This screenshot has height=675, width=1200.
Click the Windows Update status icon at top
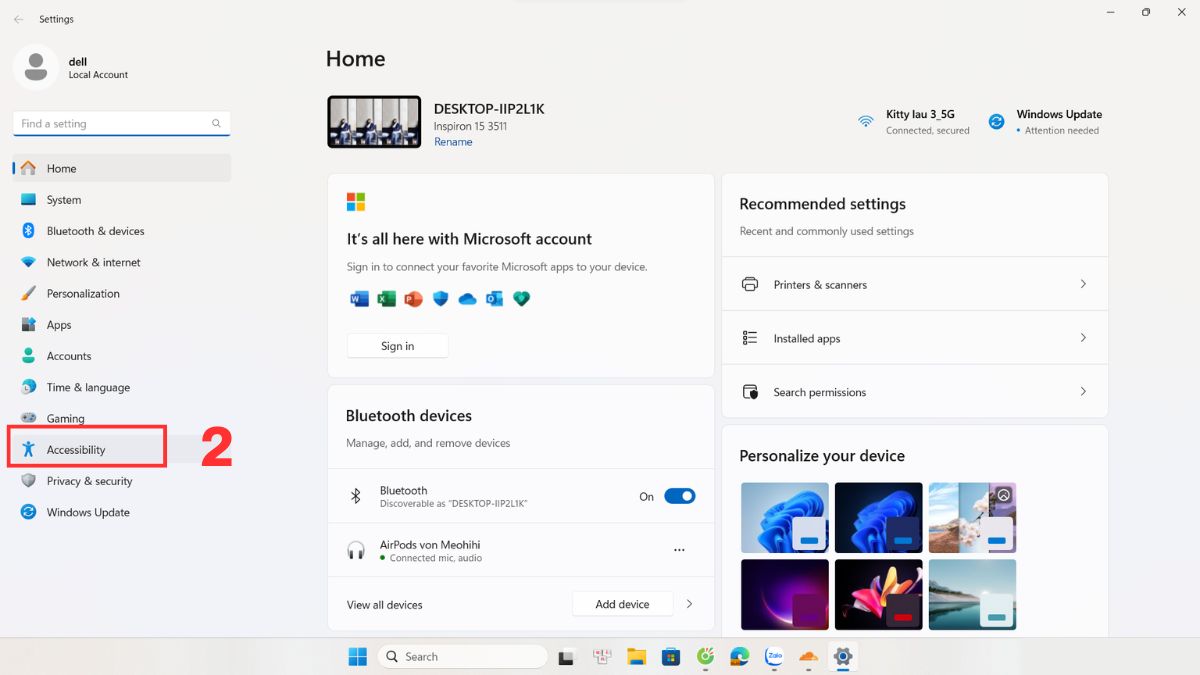(x=996, y=122)
